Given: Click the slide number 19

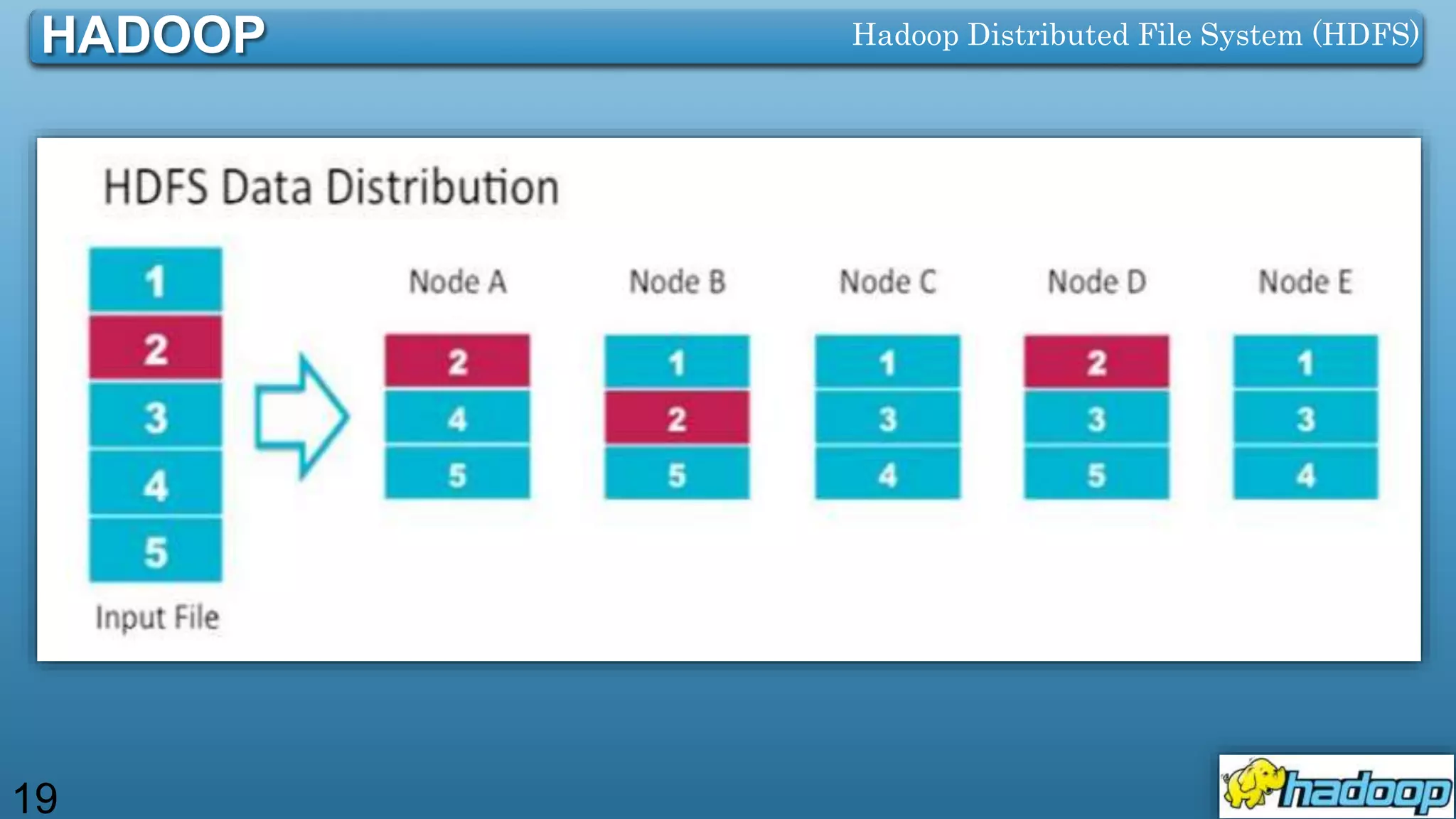Looking at the screenshot, I should pyautogui.click(x=35, y=798).
